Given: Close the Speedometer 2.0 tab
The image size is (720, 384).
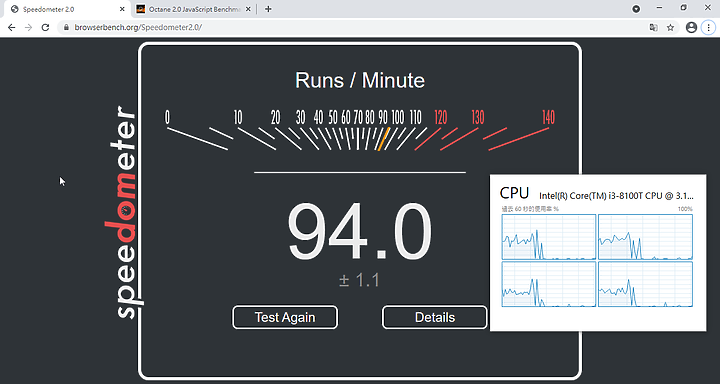Looking at the screenshot, I should click(x=122, y=9).
